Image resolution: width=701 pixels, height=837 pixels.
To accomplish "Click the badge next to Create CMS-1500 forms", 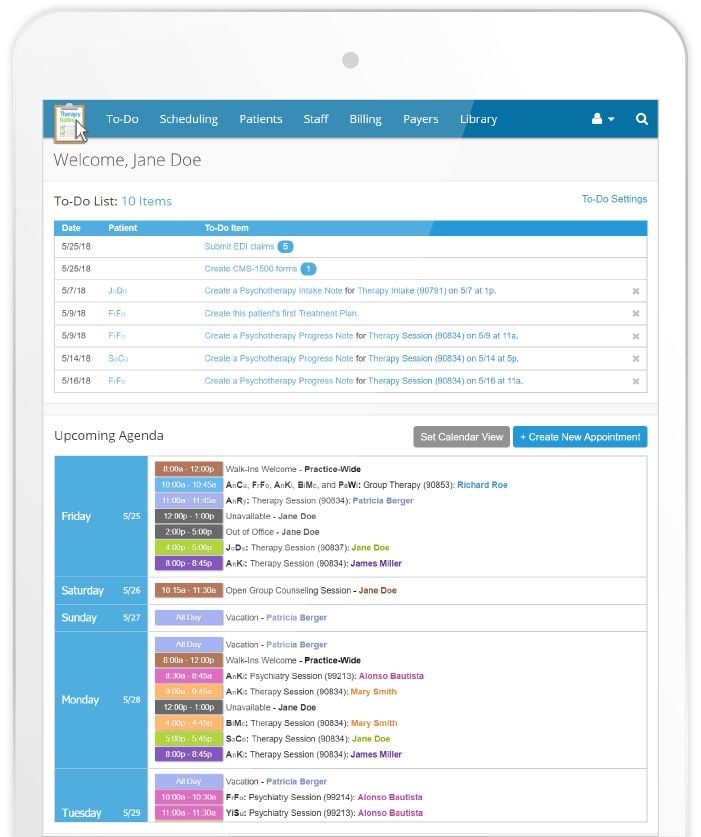I will [x=309, y=269].
